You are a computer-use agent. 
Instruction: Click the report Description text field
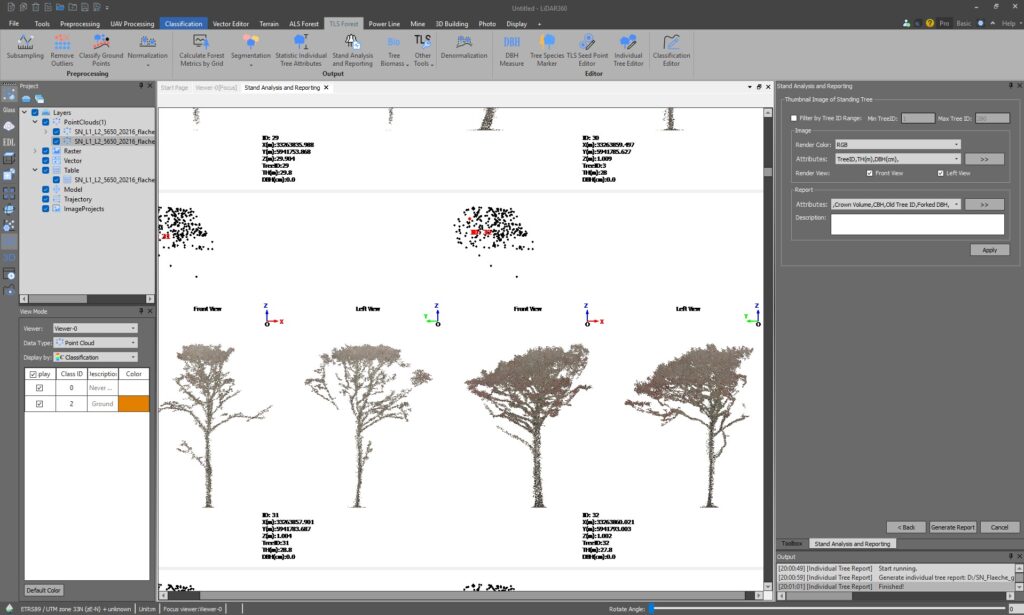[x=917, y=224]
